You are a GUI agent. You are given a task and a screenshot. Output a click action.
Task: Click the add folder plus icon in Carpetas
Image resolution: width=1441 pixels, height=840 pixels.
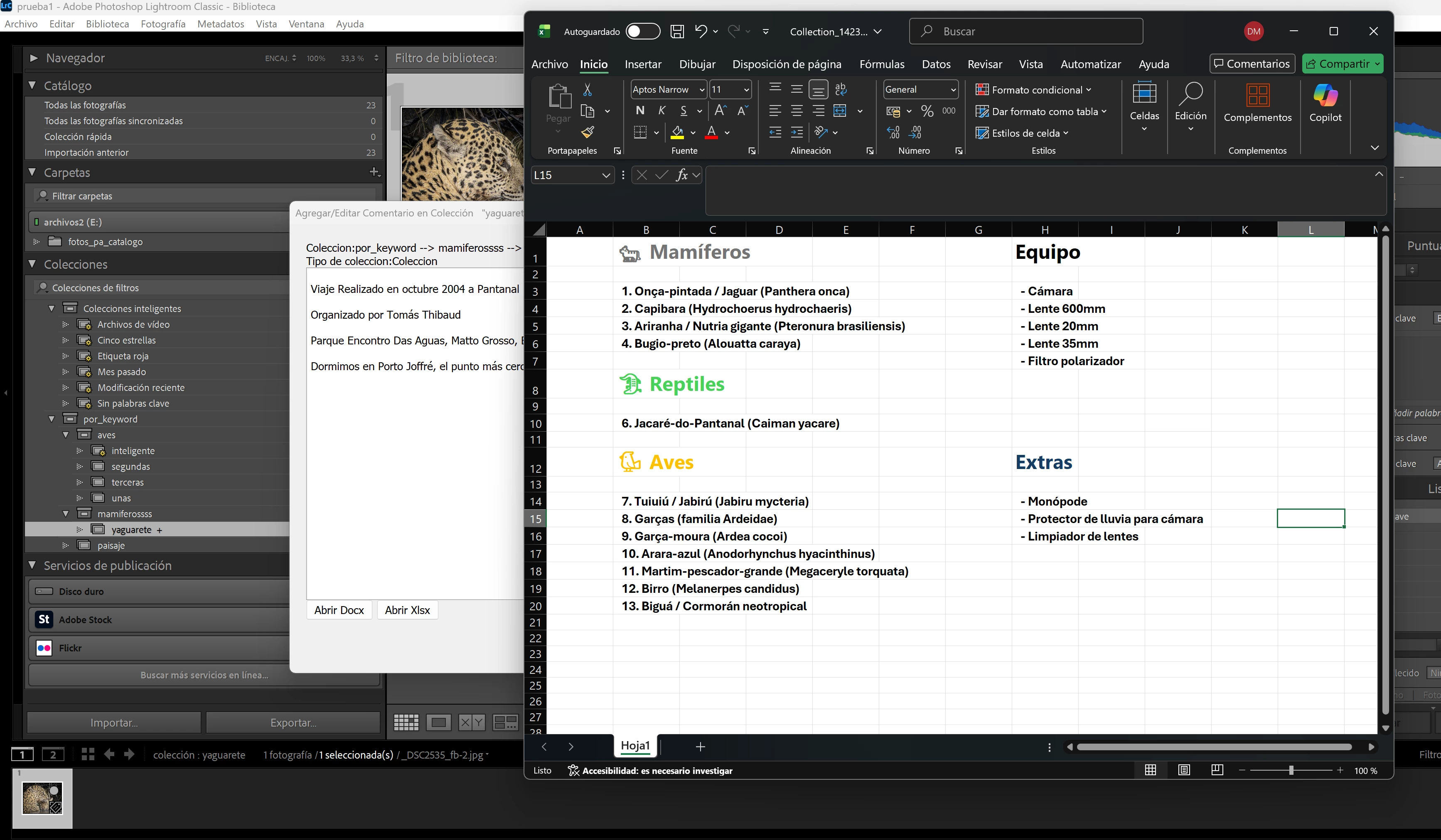[374, 172]
